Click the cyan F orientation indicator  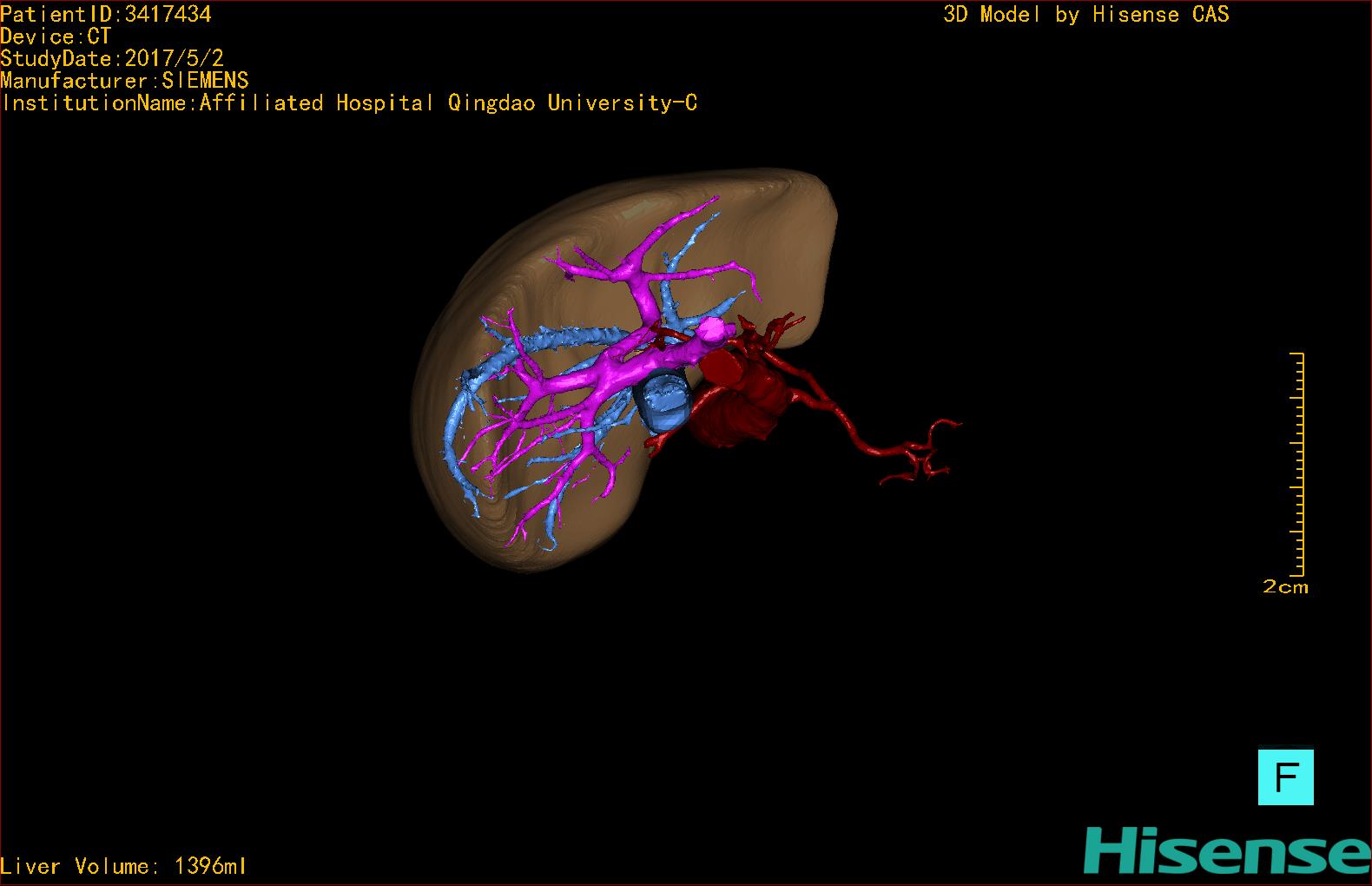(x=1285, y=777)
